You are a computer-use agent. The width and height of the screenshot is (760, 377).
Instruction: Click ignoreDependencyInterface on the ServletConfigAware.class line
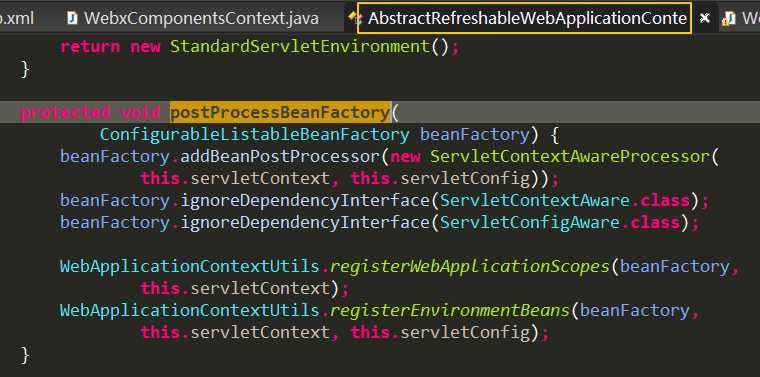click(305, 222)
